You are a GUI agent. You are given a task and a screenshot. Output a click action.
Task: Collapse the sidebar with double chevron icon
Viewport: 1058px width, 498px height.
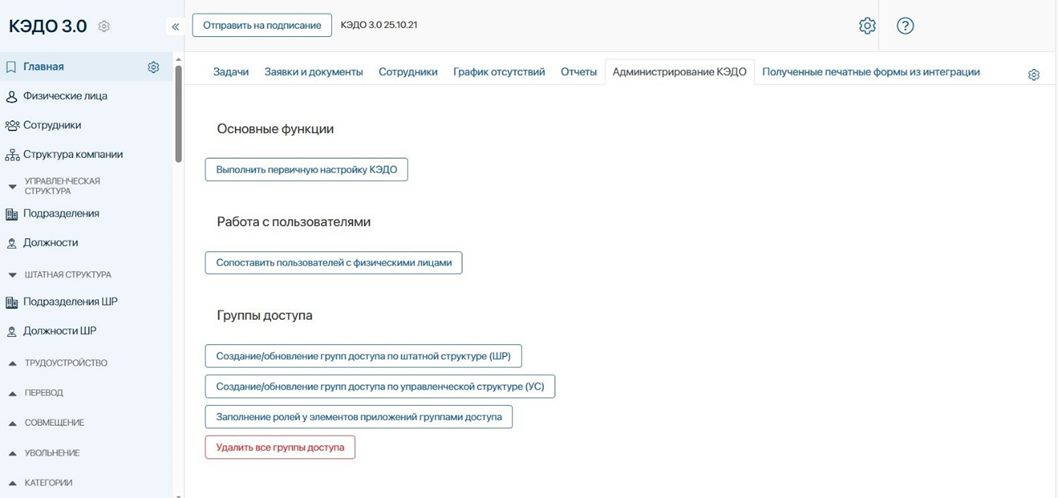(175, 26)
